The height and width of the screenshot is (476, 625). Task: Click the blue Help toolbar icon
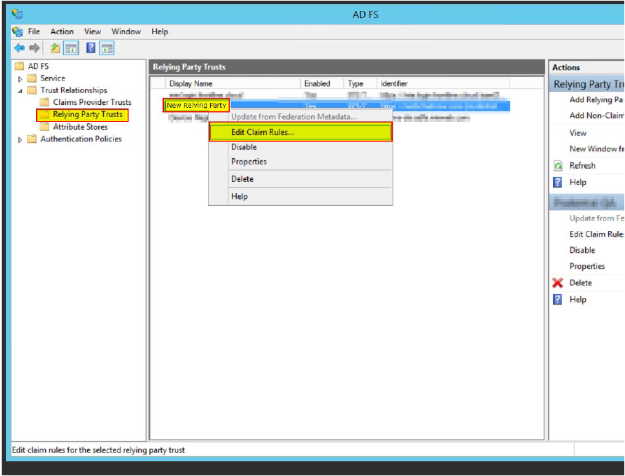pyautogui.click(x=90, y=48)
